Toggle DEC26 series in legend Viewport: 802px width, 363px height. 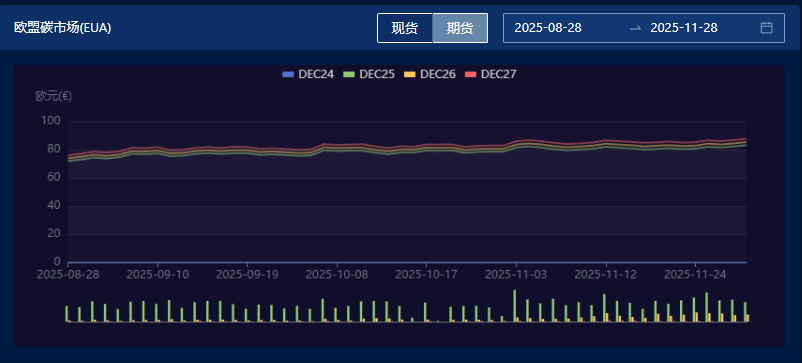pos(430,74)
